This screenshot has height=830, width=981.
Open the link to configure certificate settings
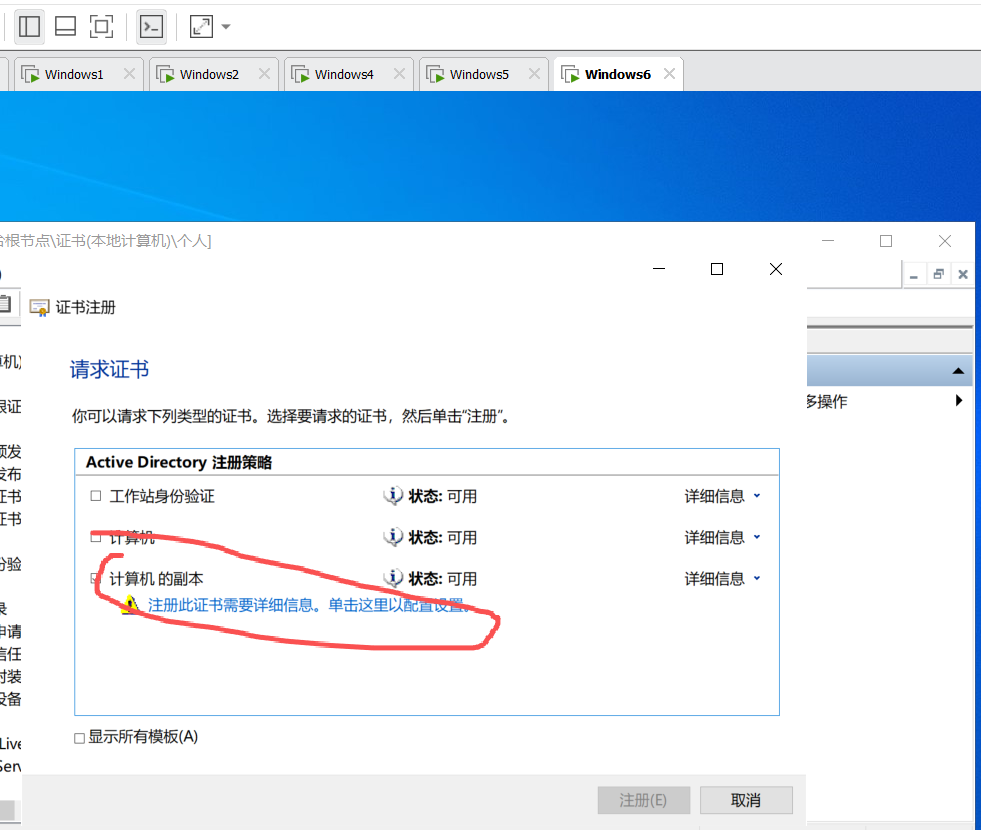pos(306,605)
